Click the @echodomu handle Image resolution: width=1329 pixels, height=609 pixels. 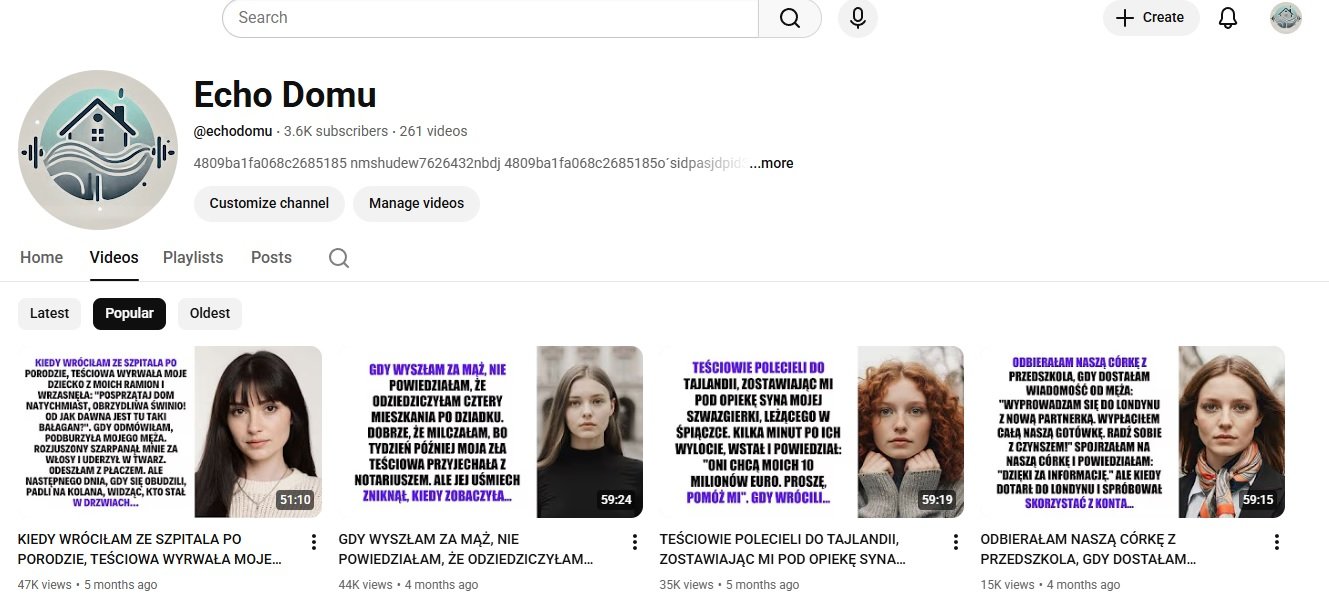pos(233,131)
